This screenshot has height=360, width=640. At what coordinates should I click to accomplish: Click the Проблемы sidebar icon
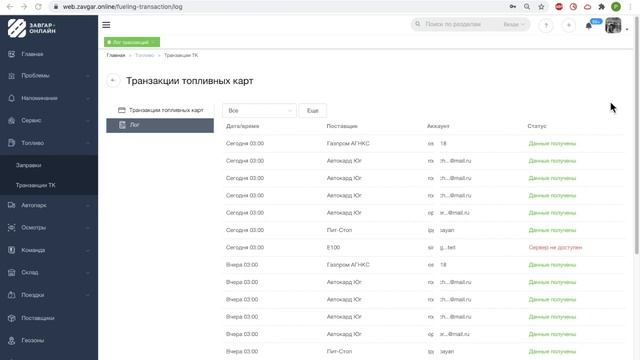11,76
